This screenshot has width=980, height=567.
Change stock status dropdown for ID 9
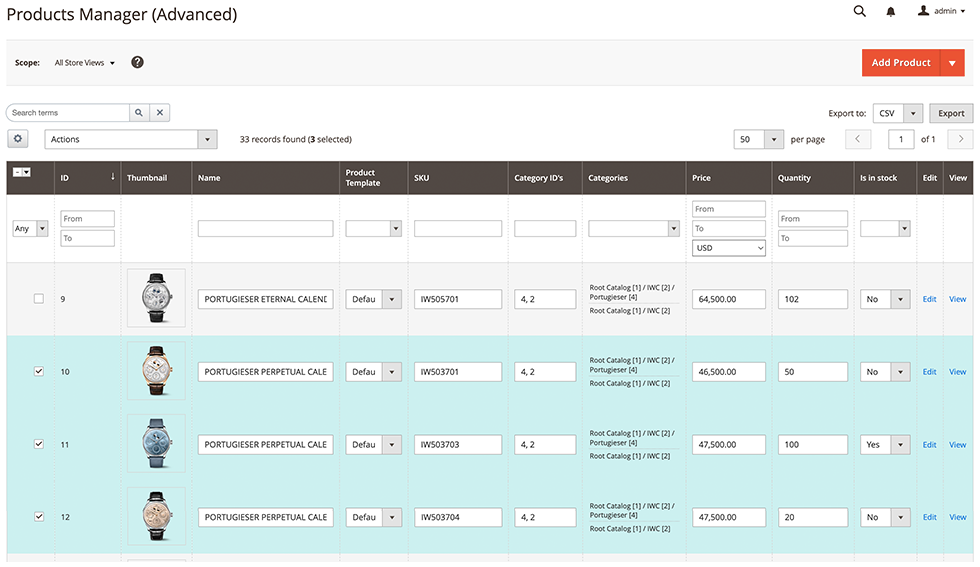[x=885, y=299]
